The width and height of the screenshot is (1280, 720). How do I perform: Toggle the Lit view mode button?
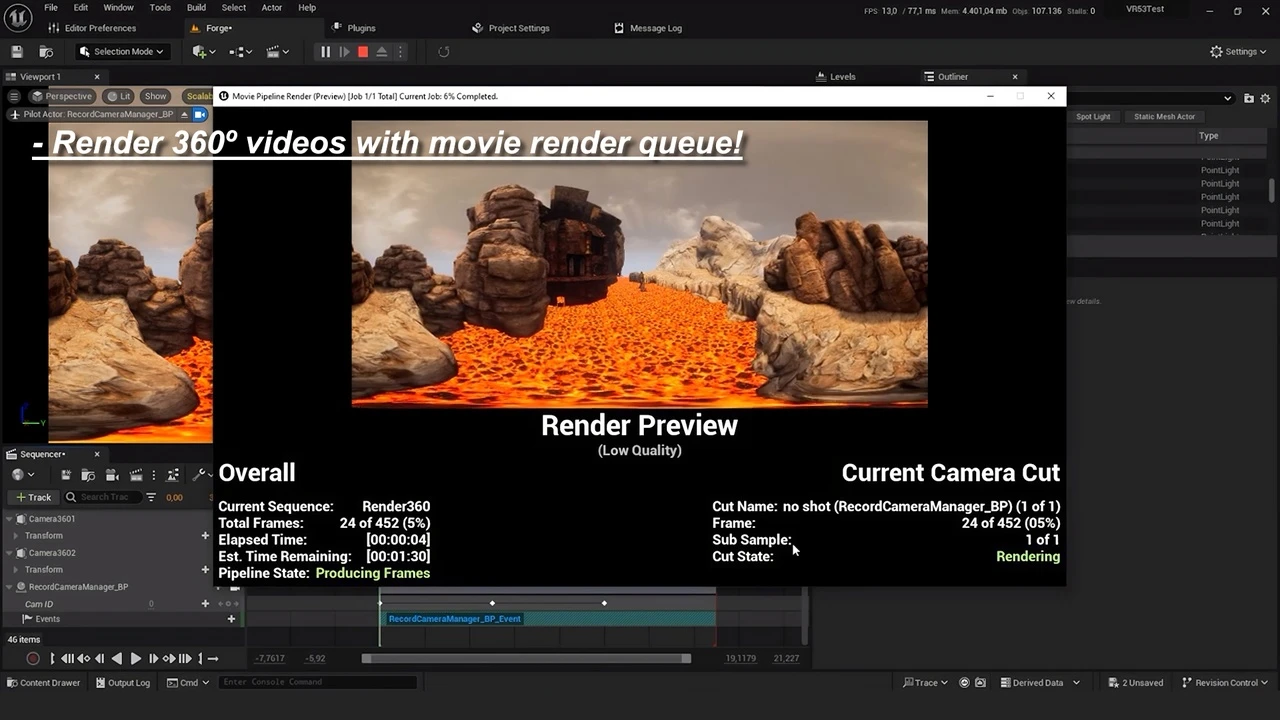point(120,96)
